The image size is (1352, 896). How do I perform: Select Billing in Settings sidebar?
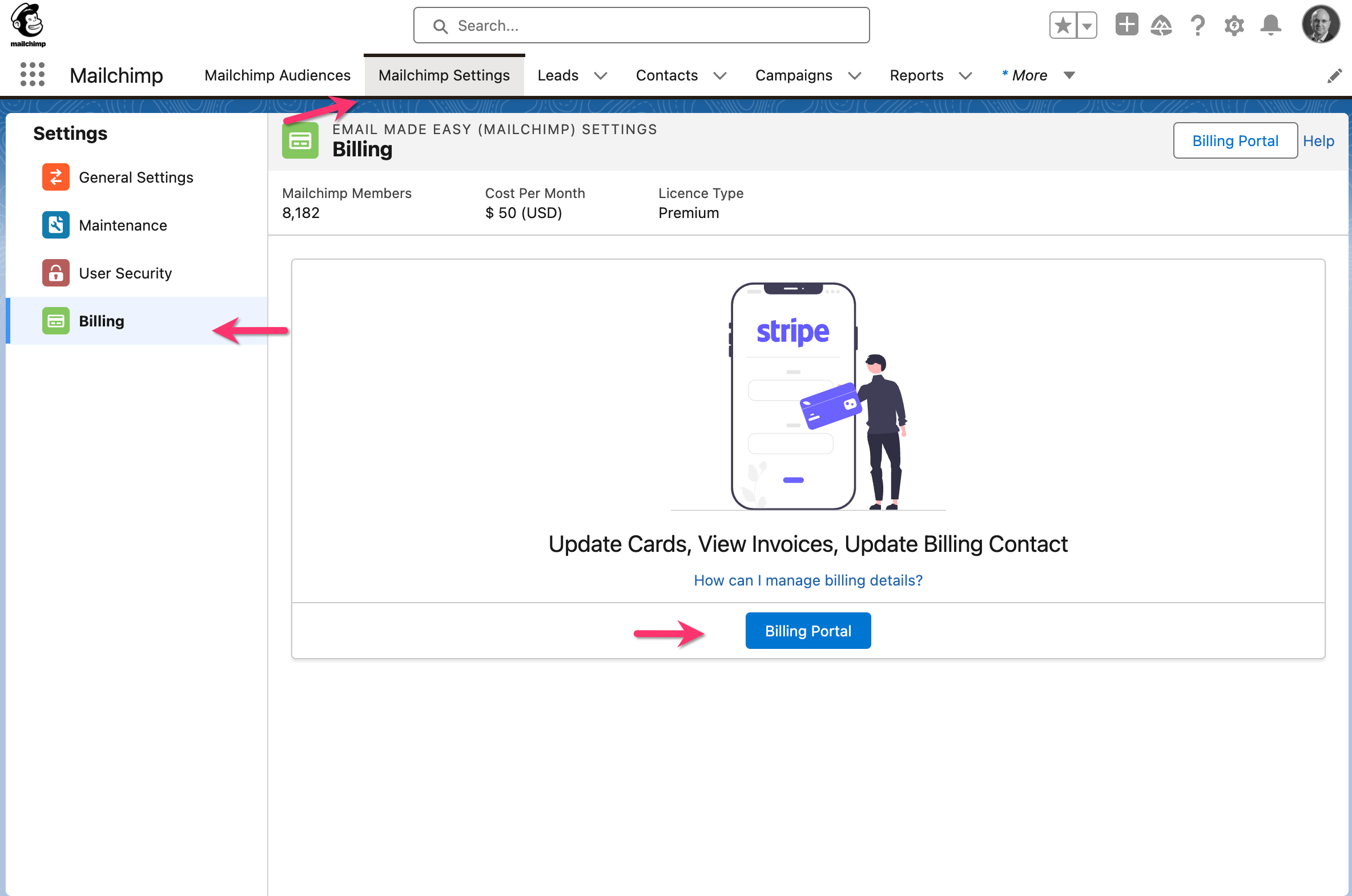[x=136, y=321]
